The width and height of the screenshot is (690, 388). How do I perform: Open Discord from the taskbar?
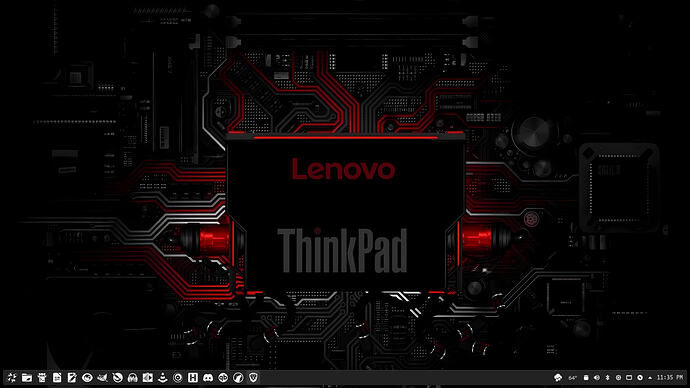click(208, 377)
